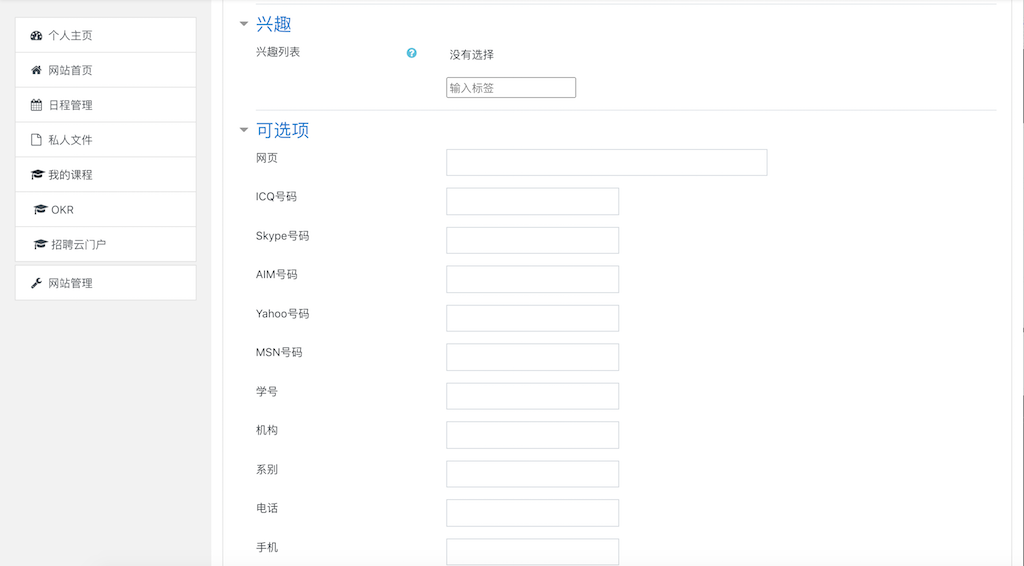
Task: Click the Skype号码 input box
Action: click(532, 240)
